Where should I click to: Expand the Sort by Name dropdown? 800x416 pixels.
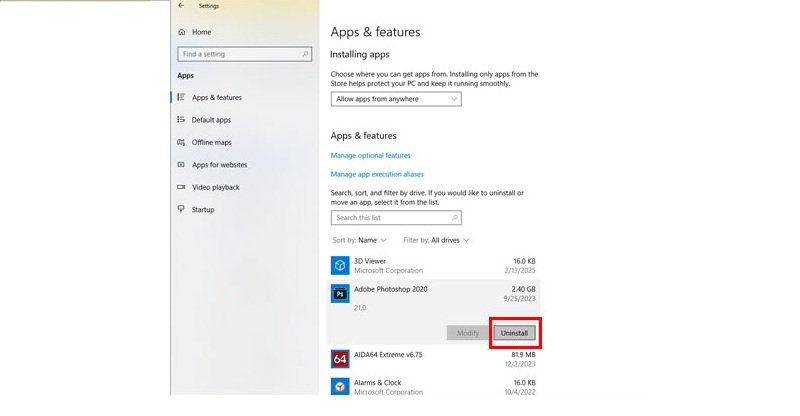point(360,240)
